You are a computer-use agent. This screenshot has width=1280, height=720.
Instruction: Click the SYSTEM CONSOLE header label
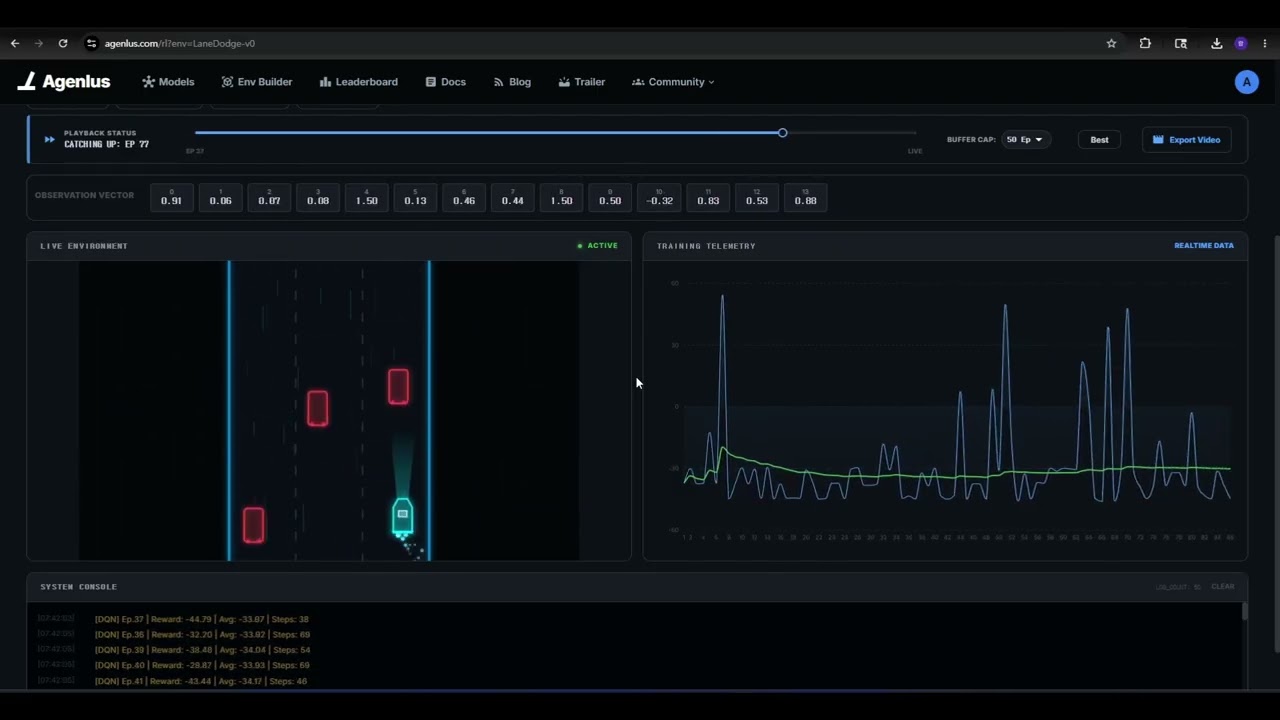(x=79, y=587)
